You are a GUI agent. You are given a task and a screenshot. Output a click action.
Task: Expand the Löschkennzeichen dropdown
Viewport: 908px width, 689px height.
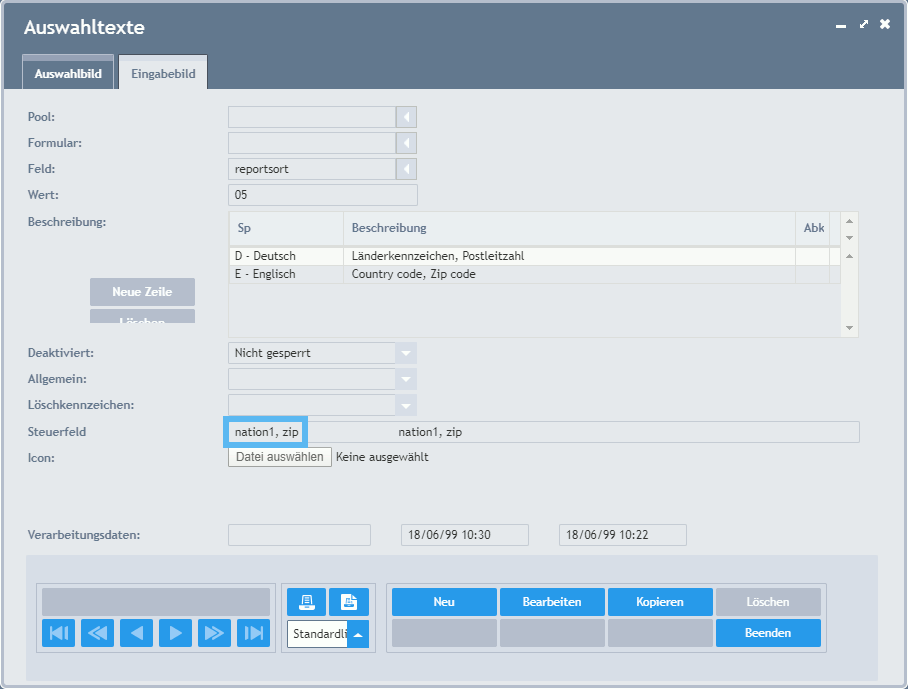point(406,405)
